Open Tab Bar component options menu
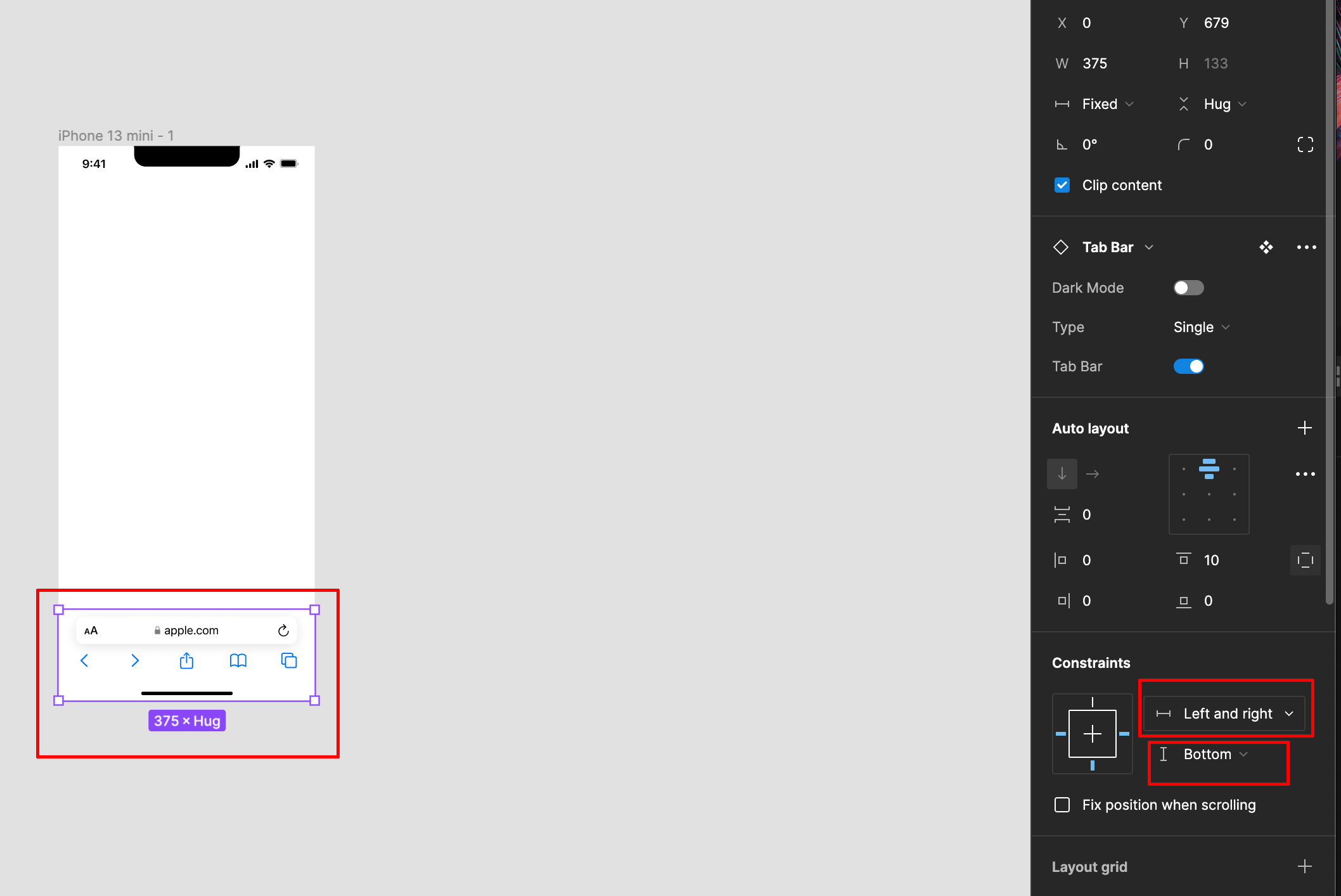The width and height of the screenshot is (1341, 896). (x=1306, y=247)
